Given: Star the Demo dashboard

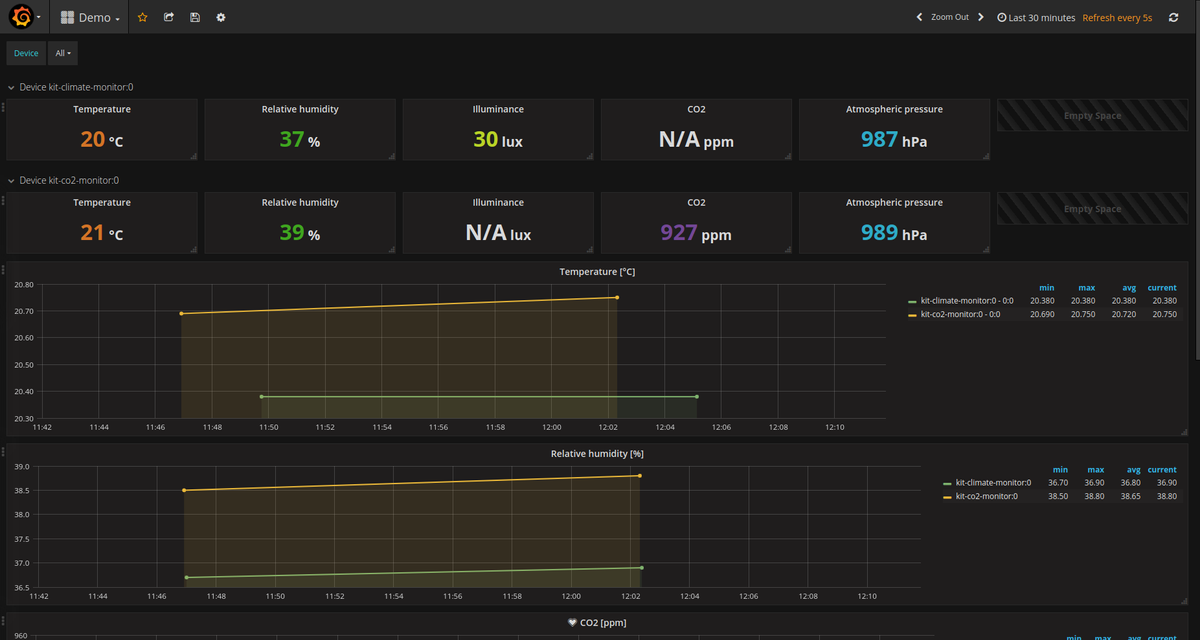Looking at the screenshot, I should tap(141, 16).
